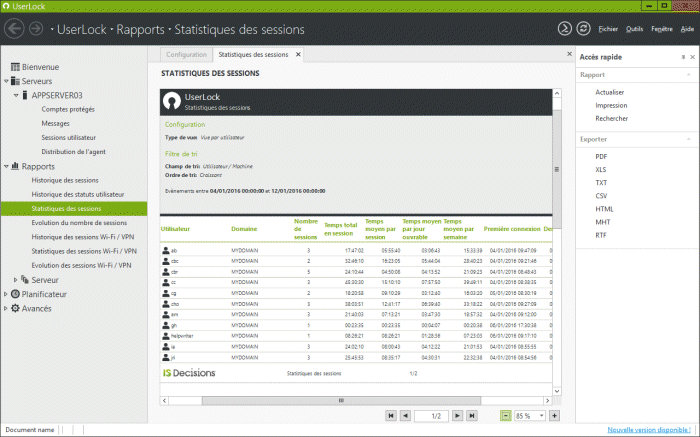Open Sessions utilisateur in tree
700x437 pixels.
coord(69,137)
